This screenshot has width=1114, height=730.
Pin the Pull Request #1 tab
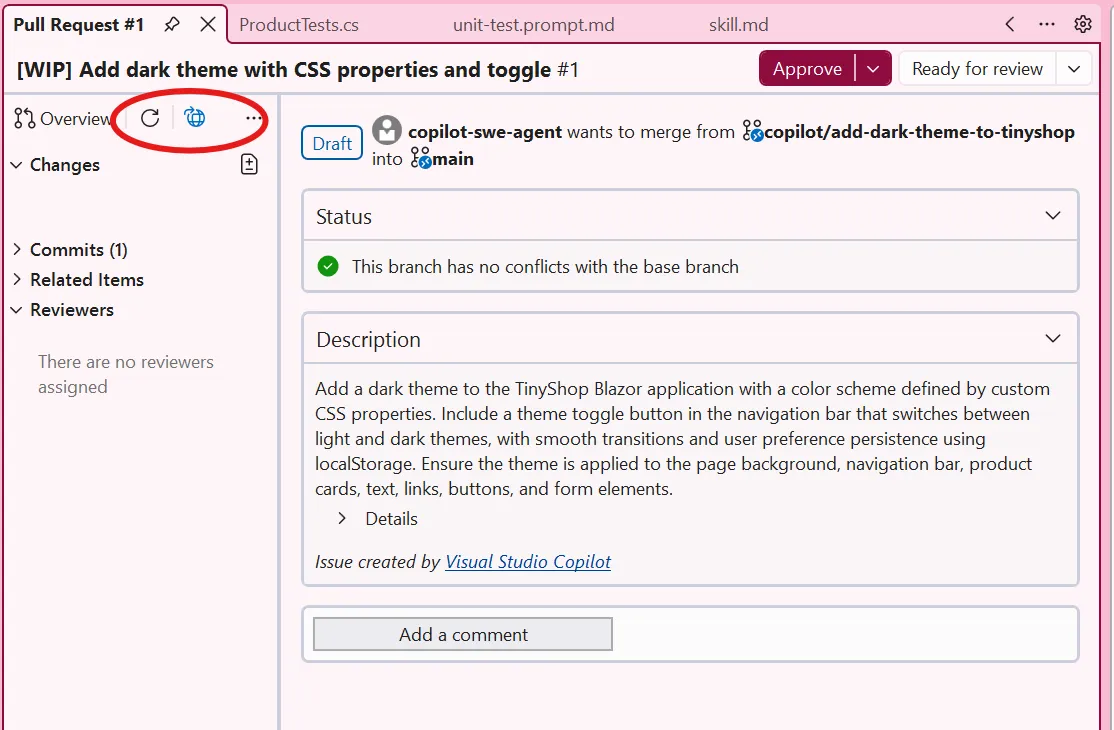click(171, 25)
